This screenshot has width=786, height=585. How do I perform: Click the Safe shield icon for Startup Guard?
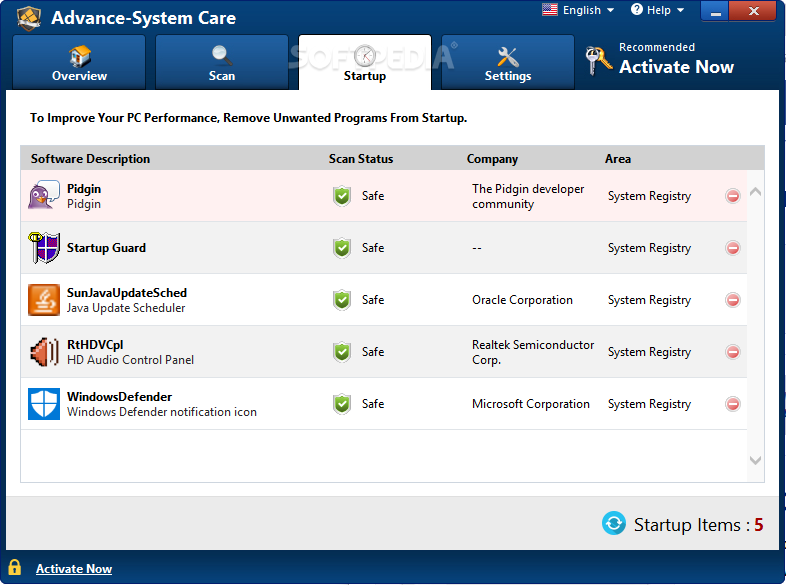(342, 248)
